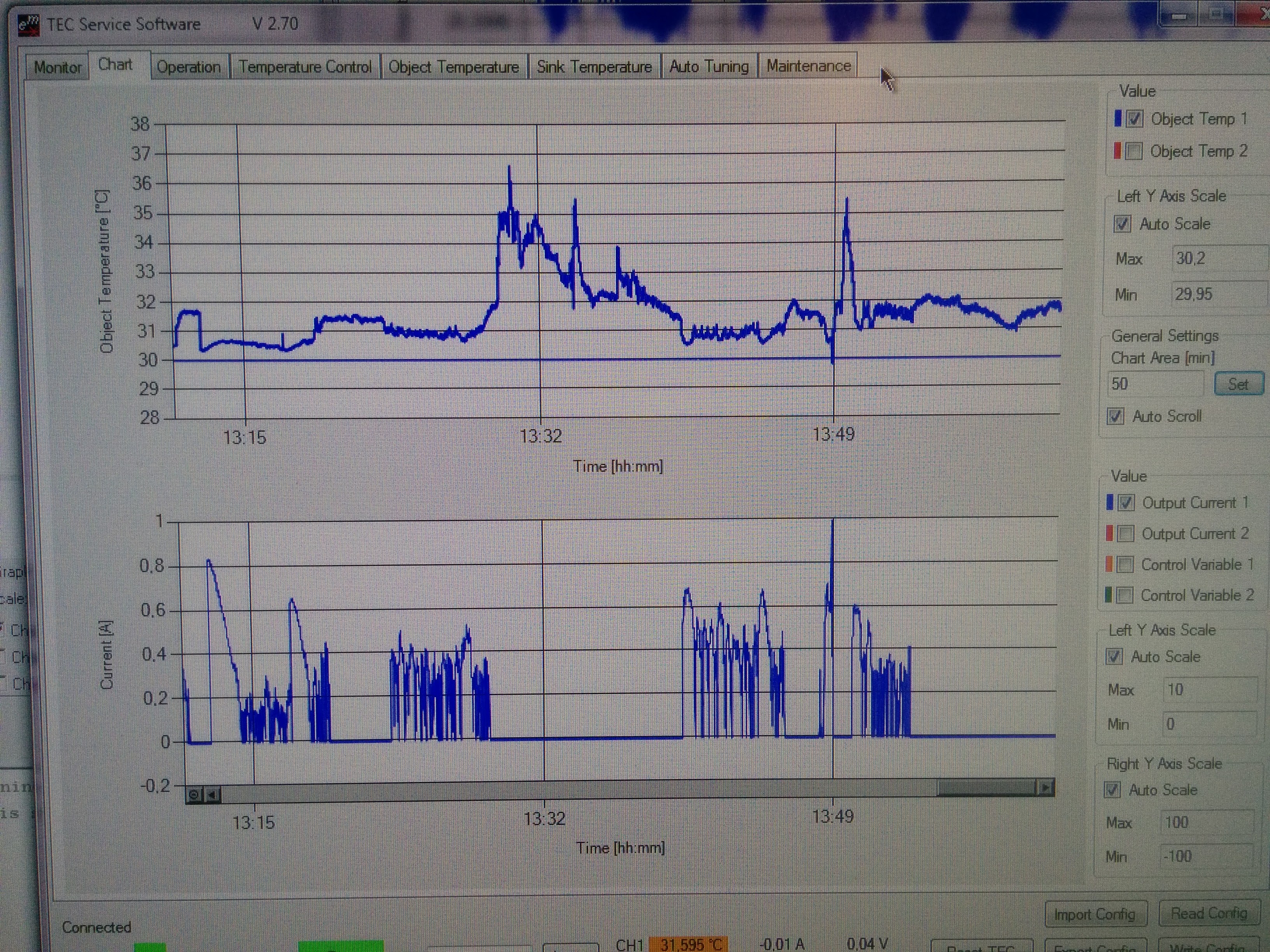
Task: Select the Chart tab
Action: click(x=116, y=65)
